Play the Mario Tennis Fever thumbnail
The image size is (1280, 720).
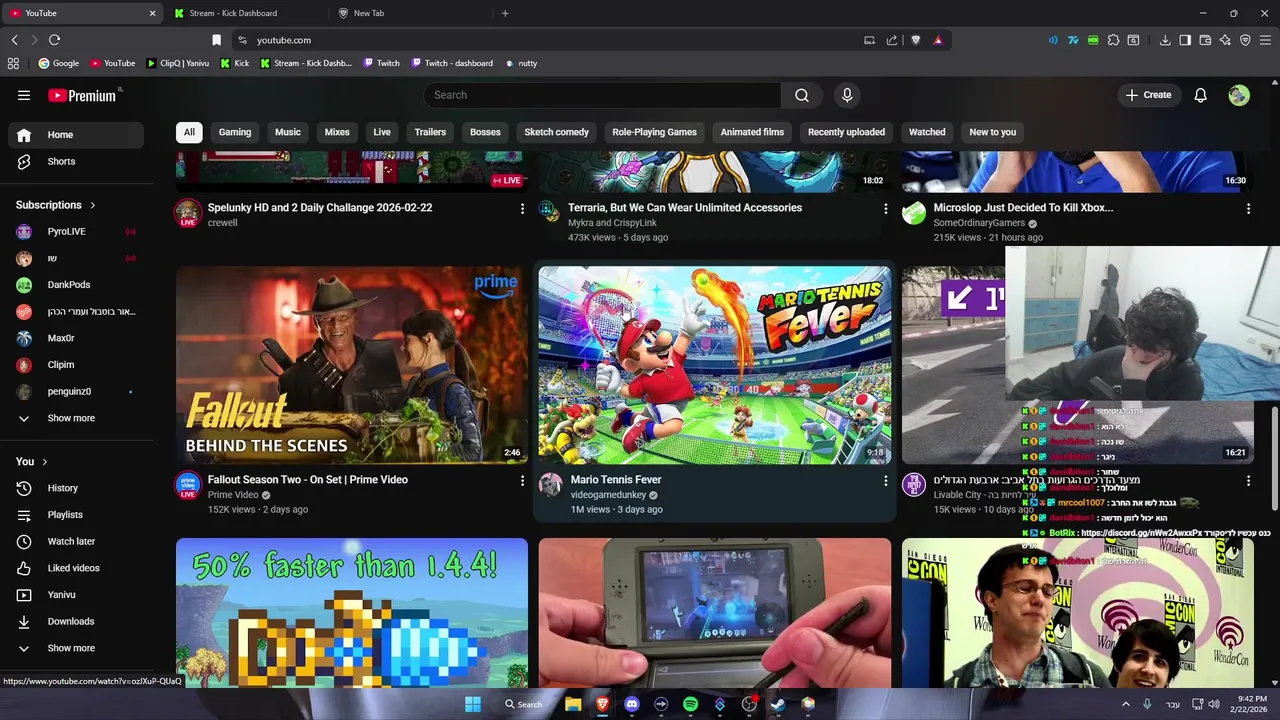point(715,365)
